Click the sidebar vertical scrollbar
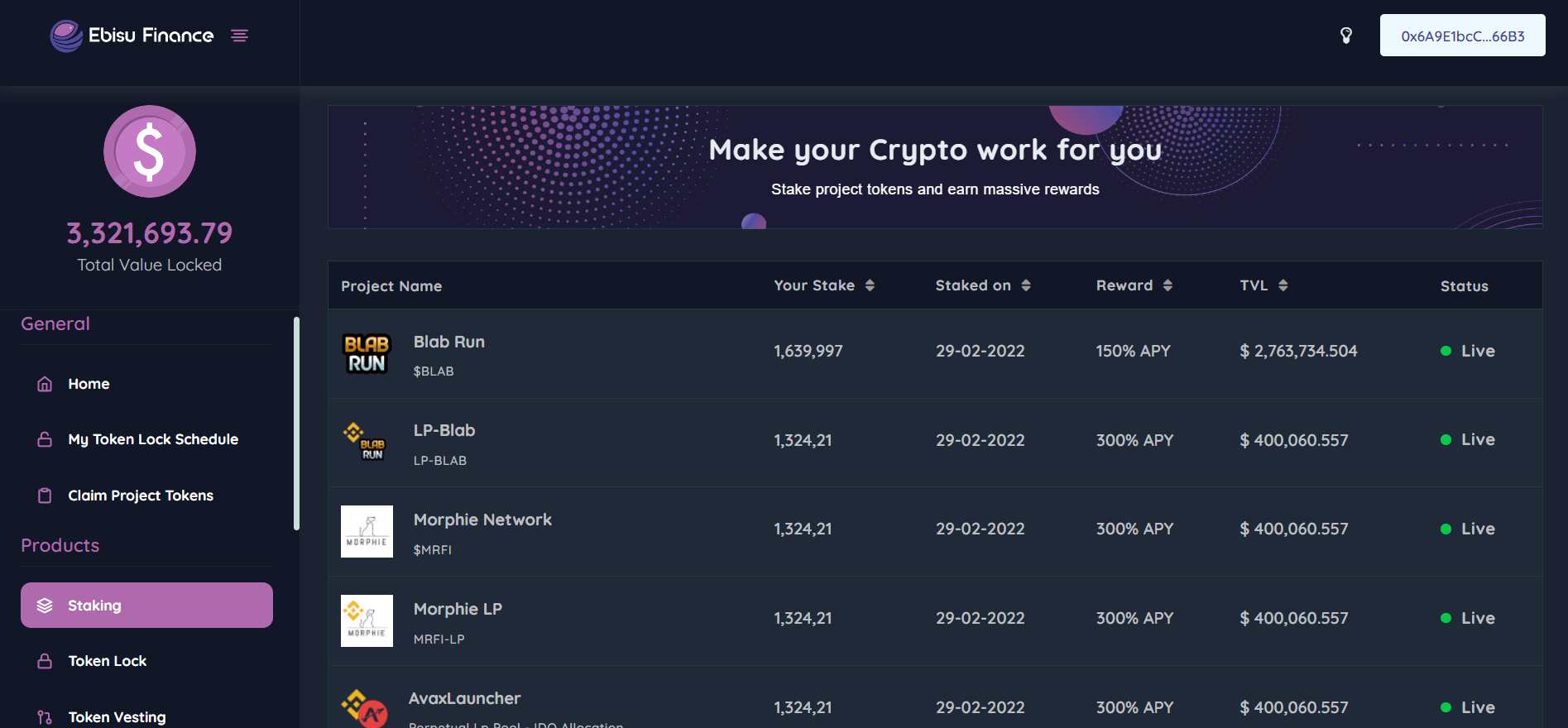Viewport: 1568px width, 728px height. [x=296, y=423]
